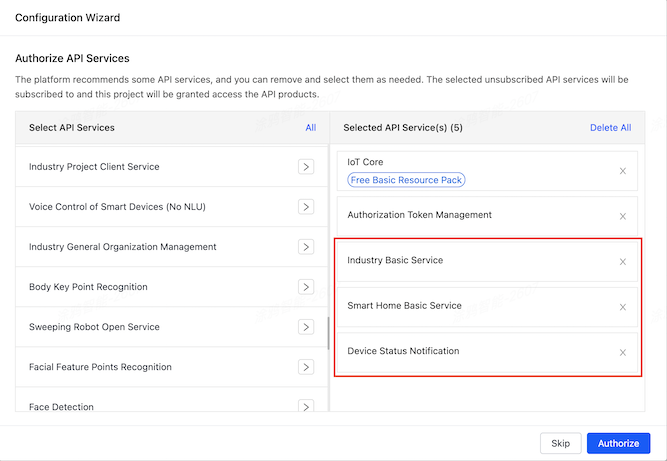Viewport: 667px width, 461px height.
Task: Click the Free Basic Resource Pack tag
Action: pyautogui.click(x=407, y=180)
